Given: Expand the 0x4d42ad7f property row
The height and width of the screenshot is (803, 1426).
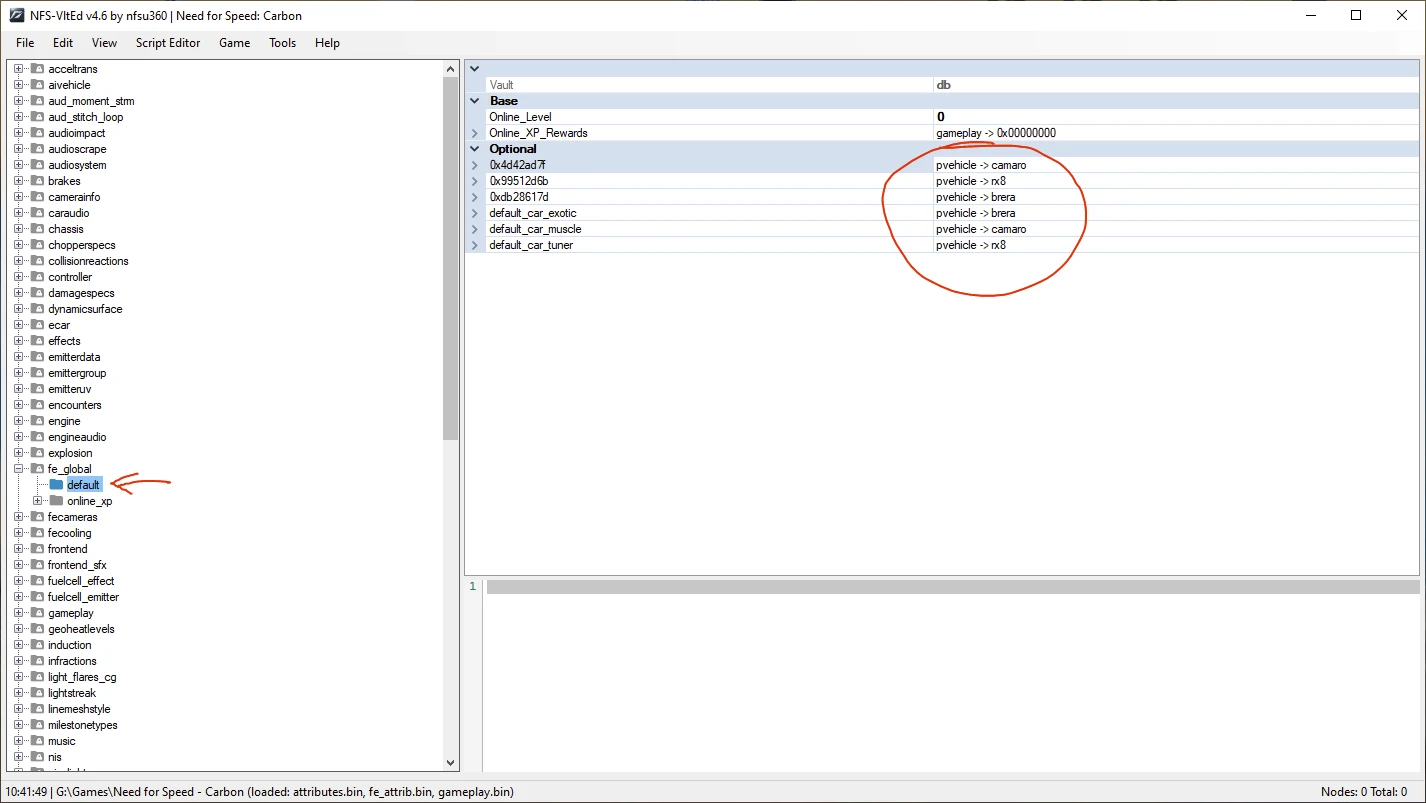Looking at the screenshot, I should coord(475,165).
